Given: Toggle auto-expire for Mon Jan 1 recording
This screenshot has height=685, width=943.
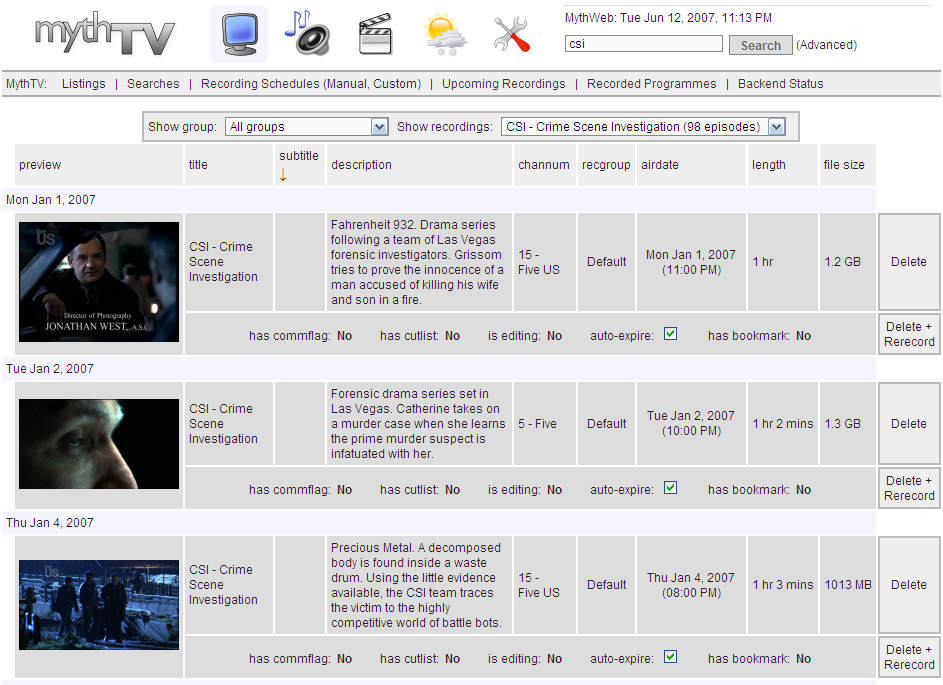Looking at the screenshot, I should tap(671, 334).
